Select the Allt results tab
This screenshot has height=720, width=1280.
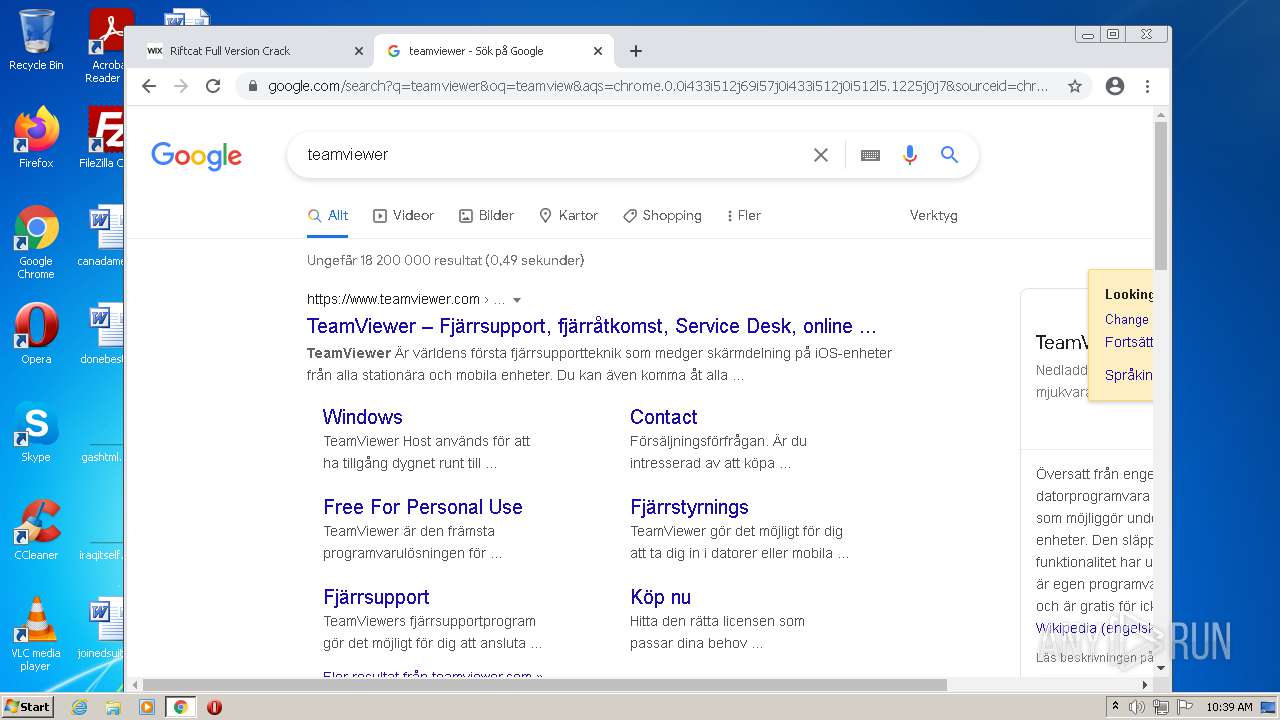pyautogui.click(x=328, y=216)
